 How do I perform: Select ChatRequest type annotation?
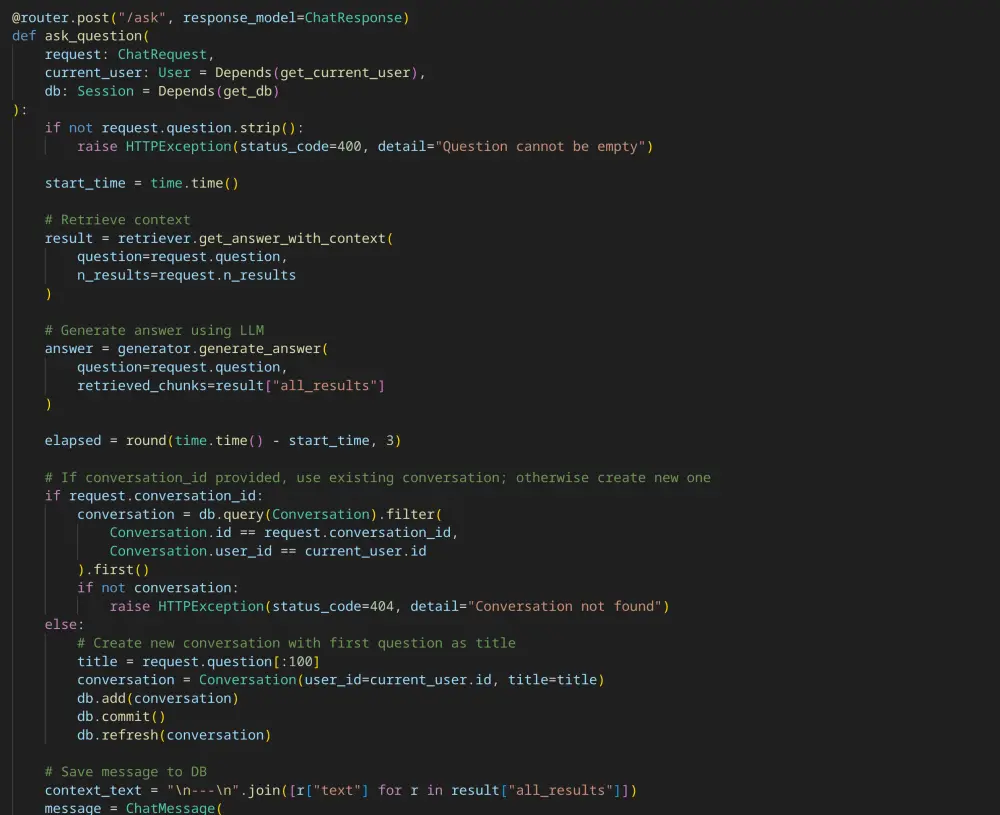point(162,55)
